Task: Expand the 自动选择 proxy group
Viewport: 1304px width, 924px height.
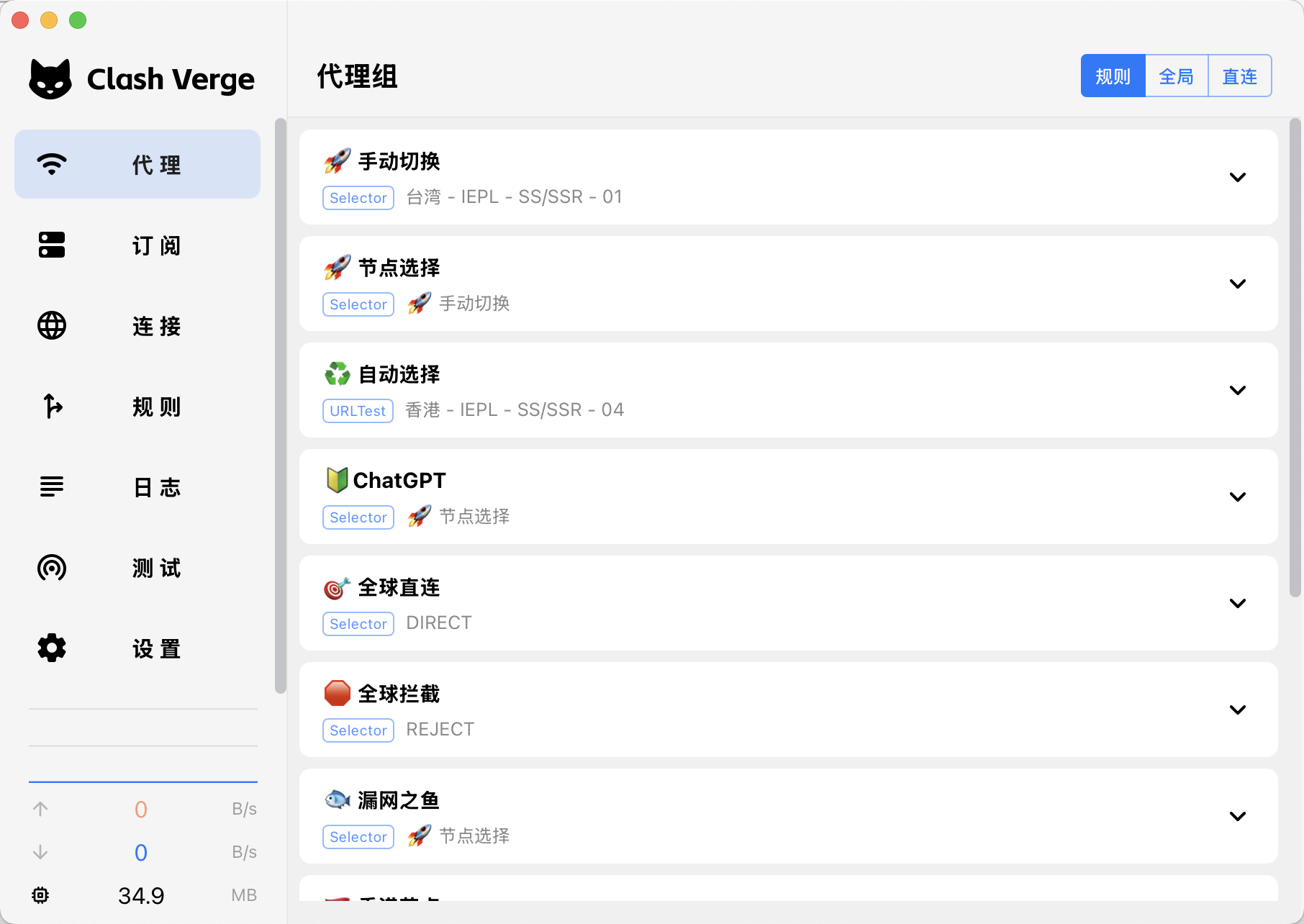Action: click(1237, 390)
